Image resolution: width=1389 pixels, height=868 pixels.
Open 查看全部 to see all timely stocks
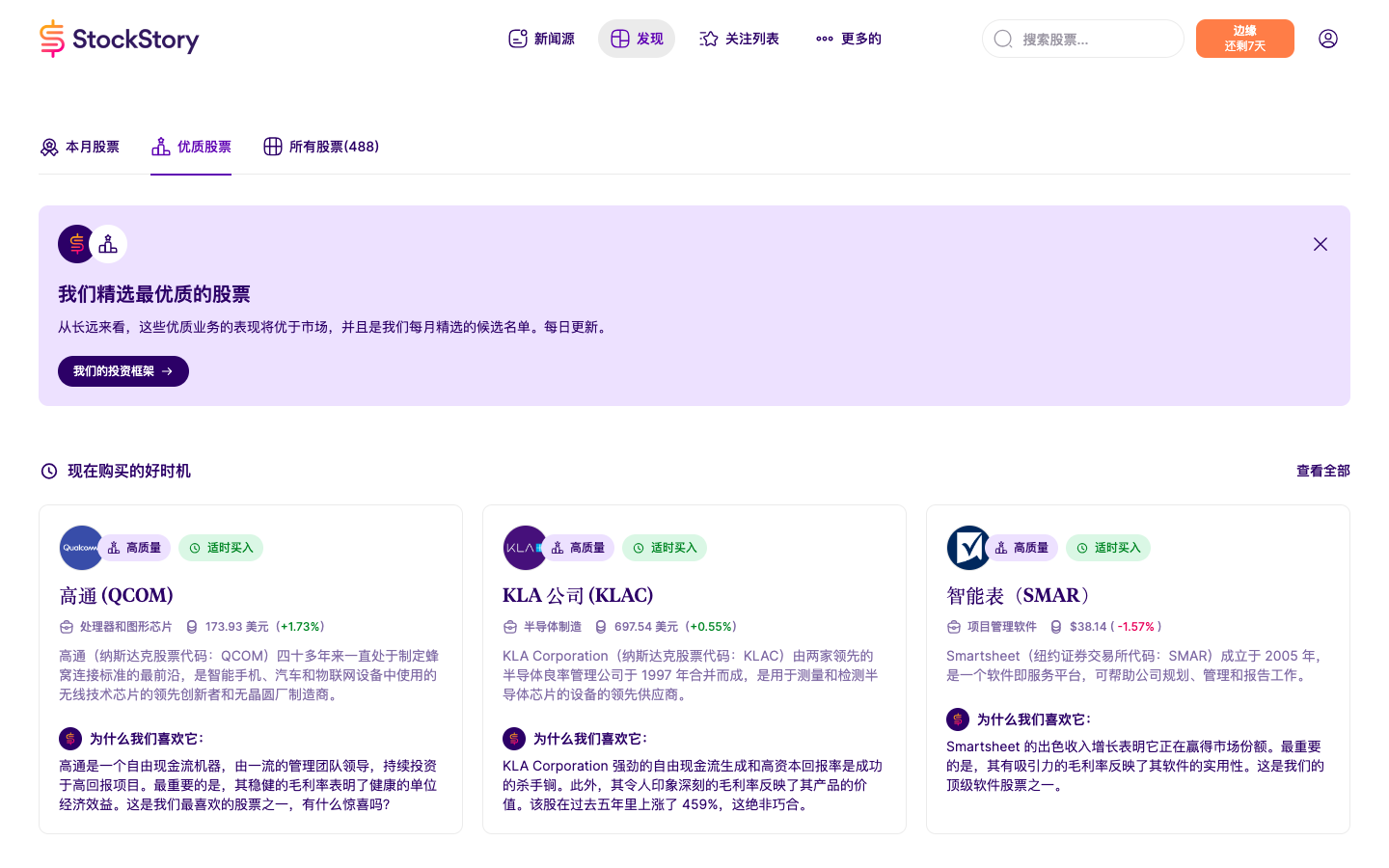1322,471
